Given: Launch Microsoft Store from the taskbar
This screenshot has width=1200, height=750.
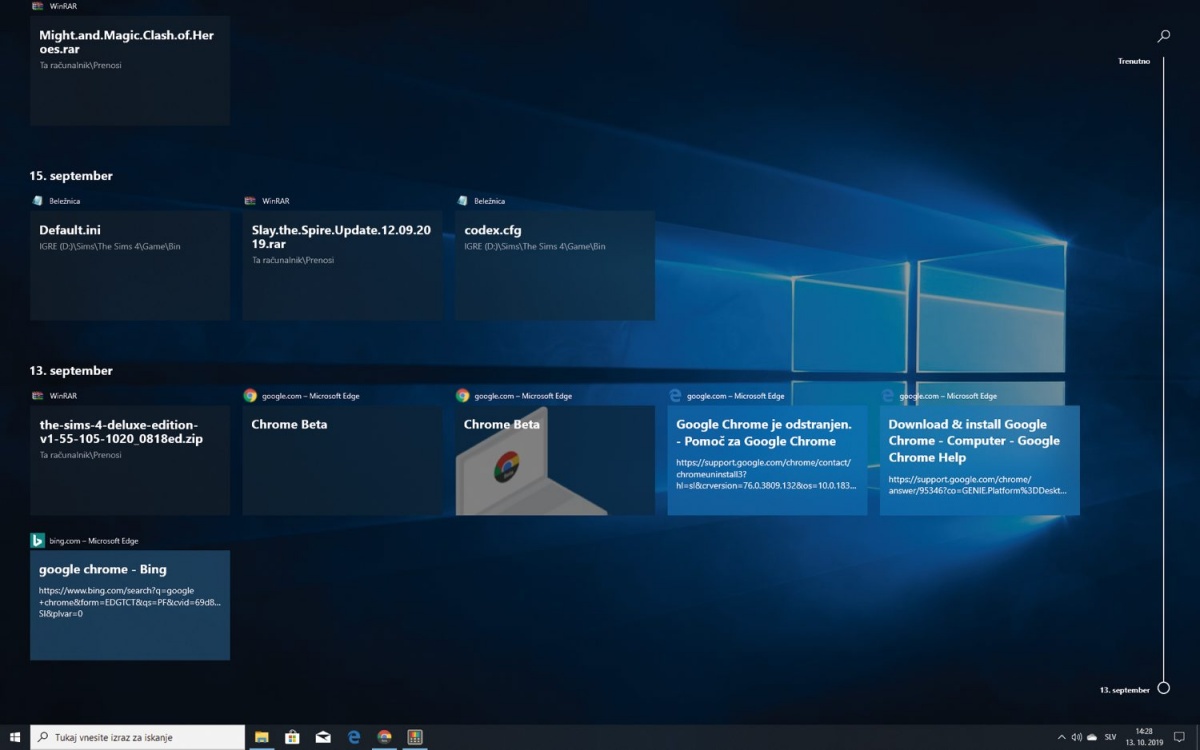Looking at the screenshot, I should [292, 737].
